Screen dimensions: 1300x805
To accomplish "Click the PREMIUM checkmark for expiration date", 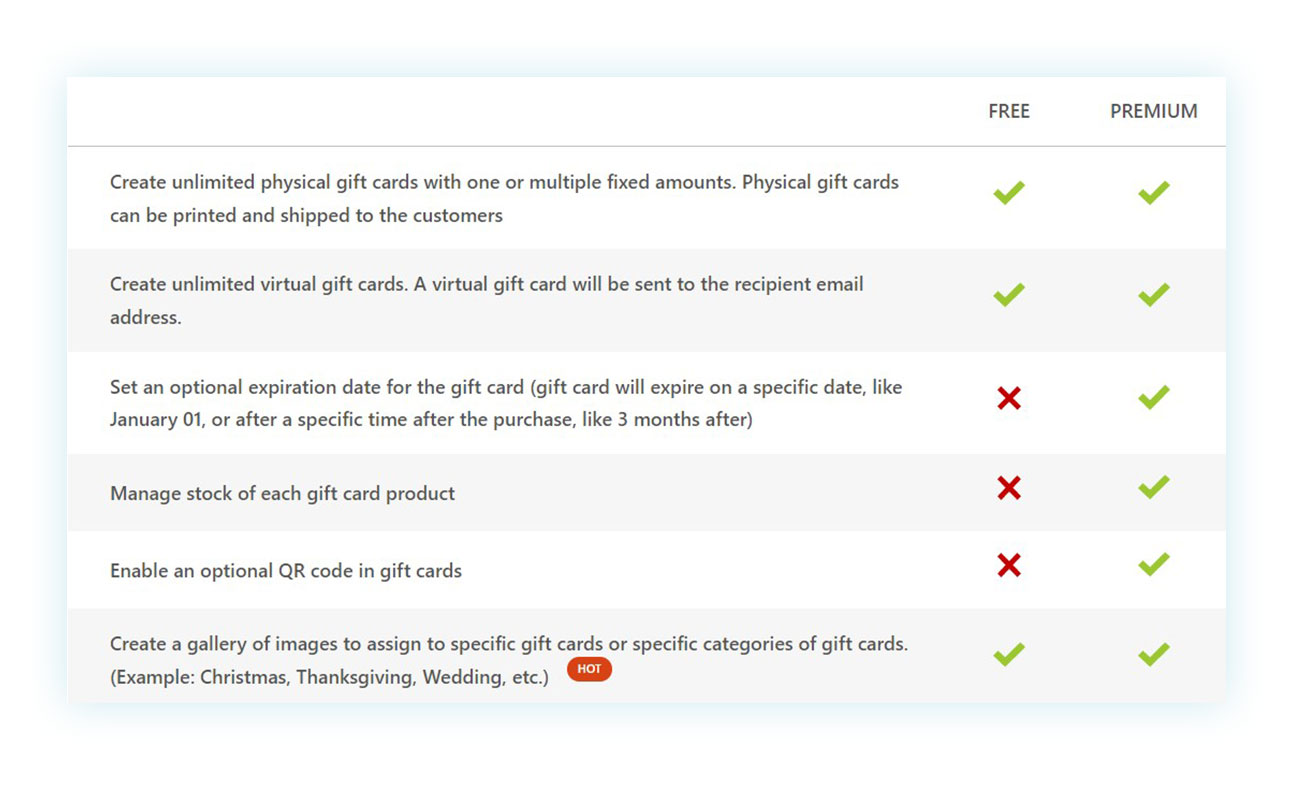I will coord(1154,397).
